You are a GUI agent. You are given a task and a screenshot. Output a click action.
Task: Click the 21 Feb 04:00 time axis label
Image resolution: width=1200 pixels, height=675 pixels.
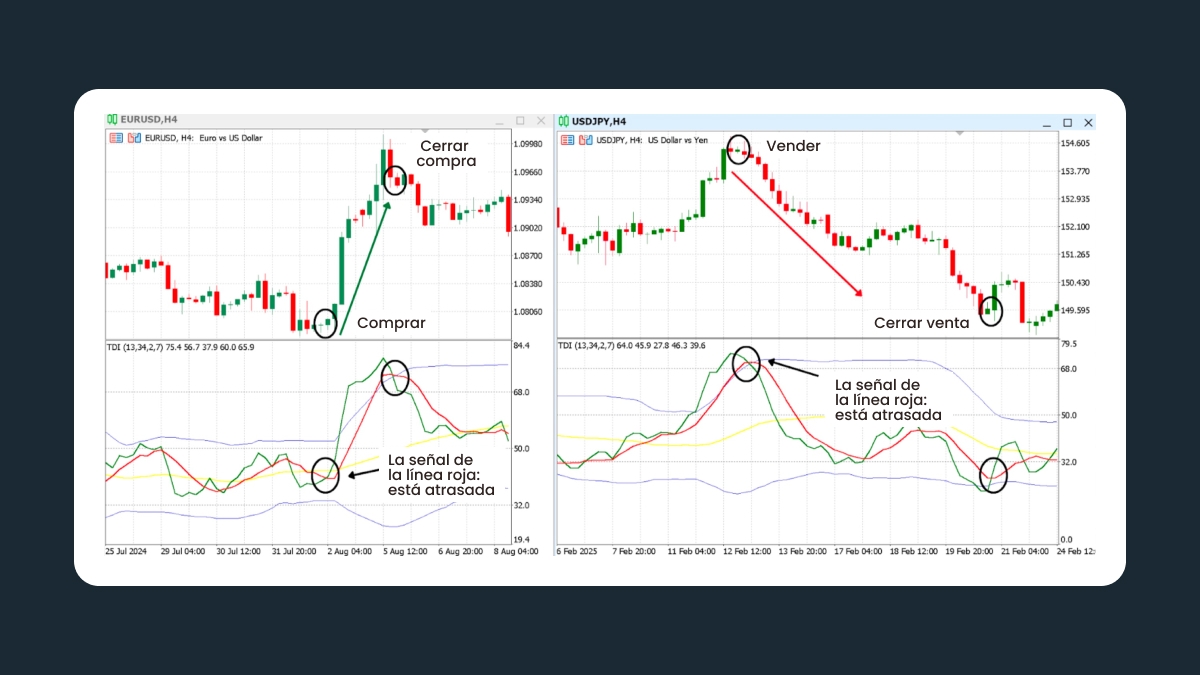click(x=1027, y=551)
